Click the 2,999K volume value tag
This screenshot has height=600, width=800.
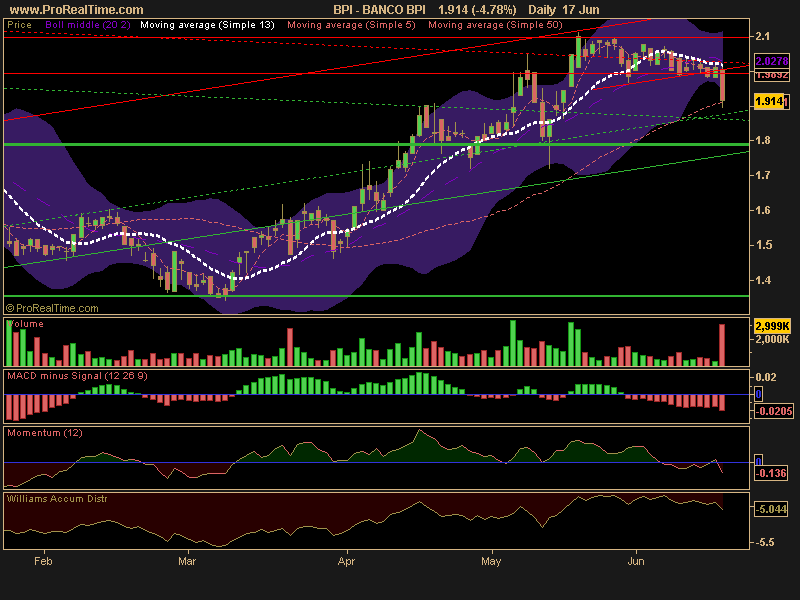pos(772,326)
